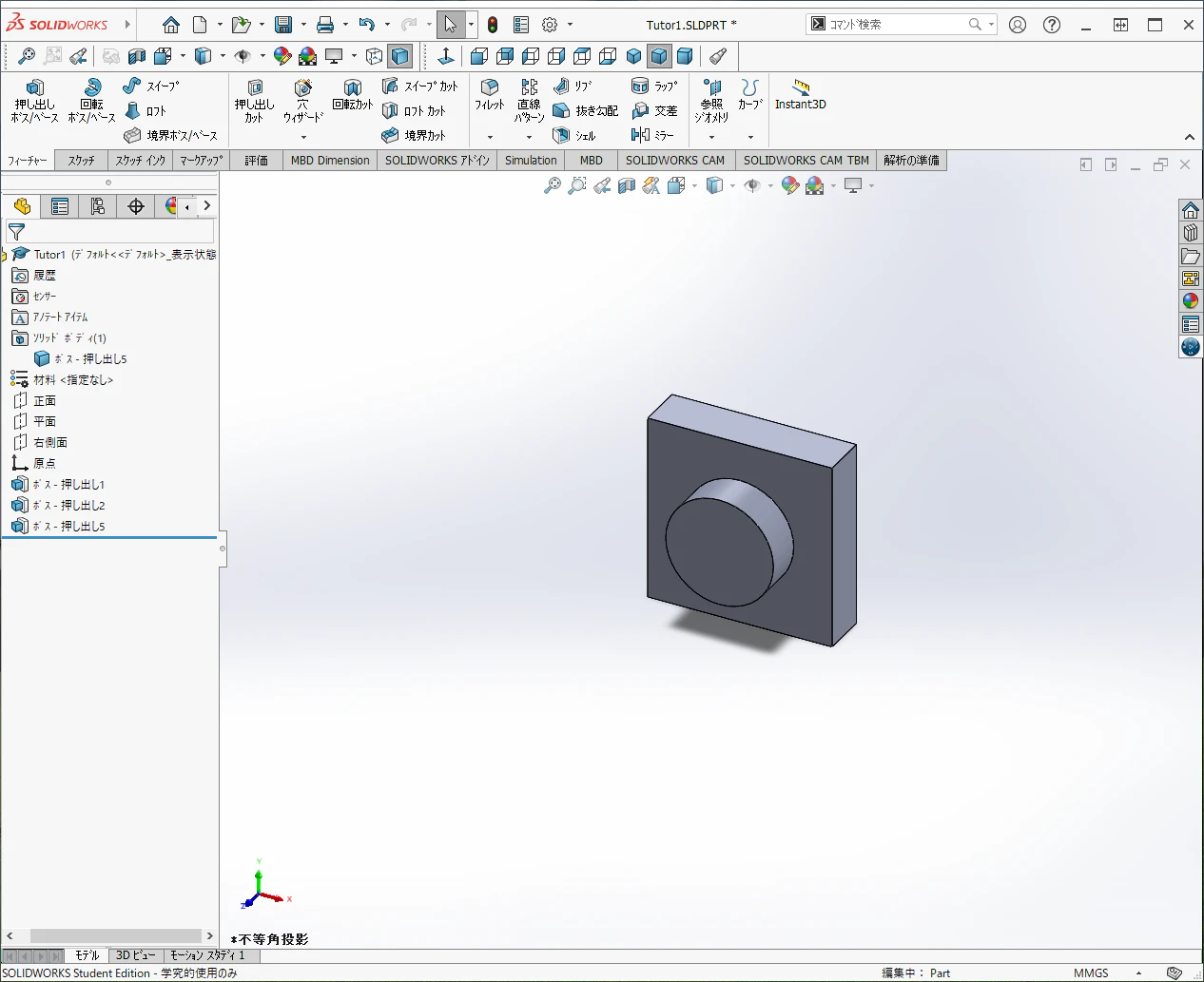Click the Normal To view arrow icon
The height and width of the screenshot is (982, 1204).
pos(445,56)
